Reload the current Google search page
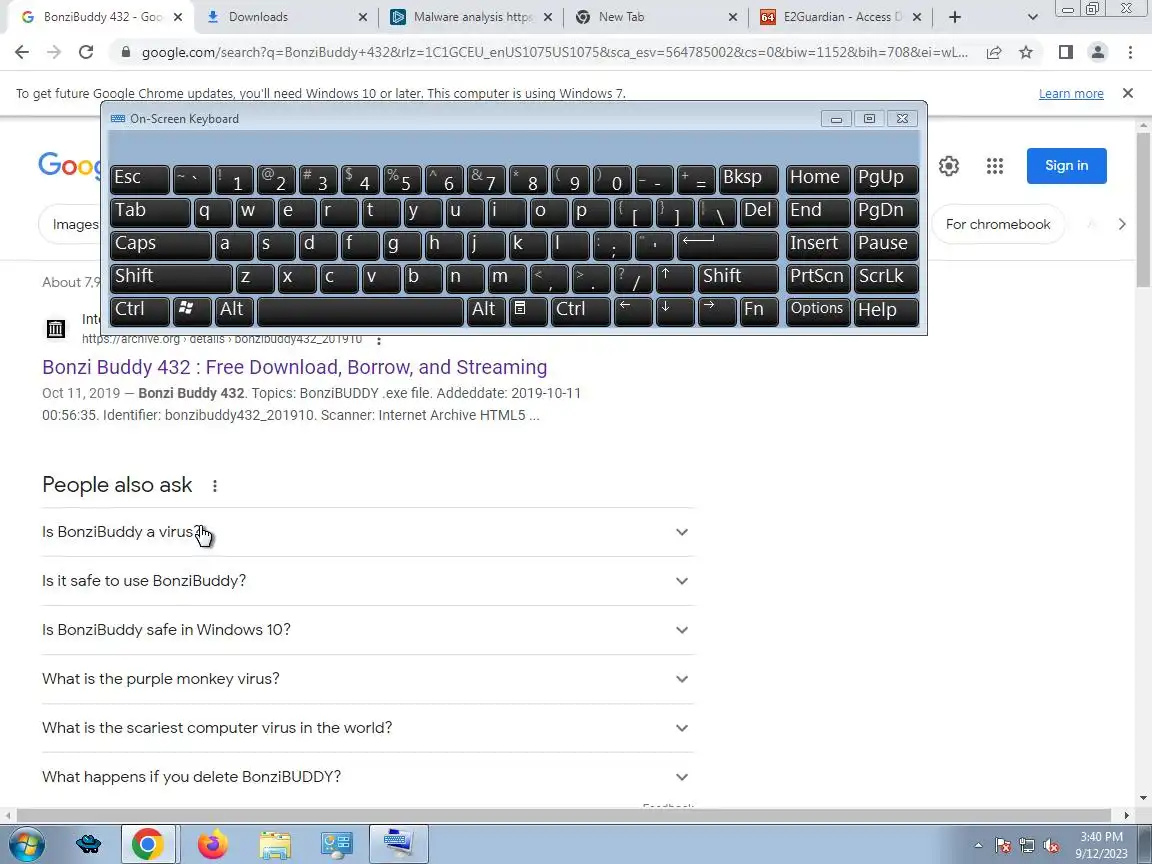 click(x=86, y=52)
